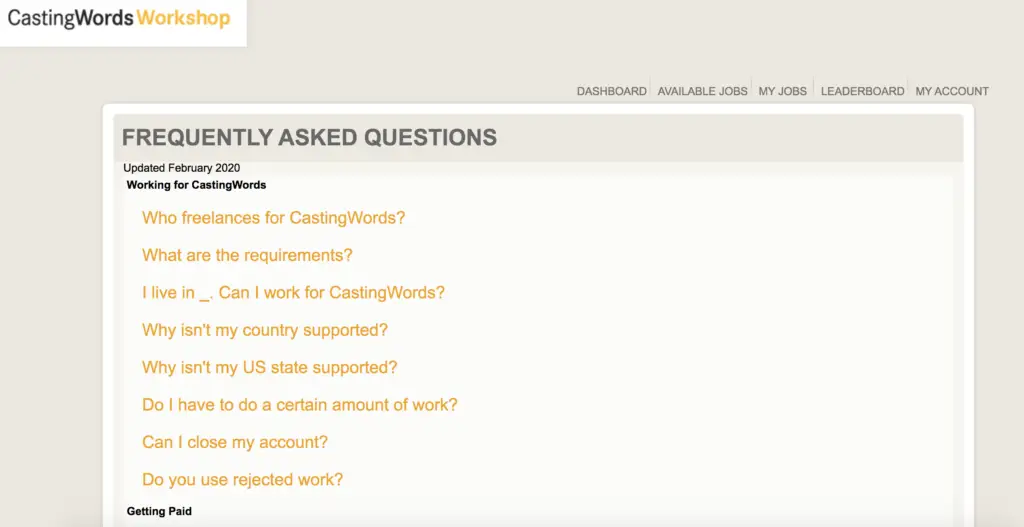
Task: Click the 'CastingWords' word in the logo
Action: coord(71,18)
